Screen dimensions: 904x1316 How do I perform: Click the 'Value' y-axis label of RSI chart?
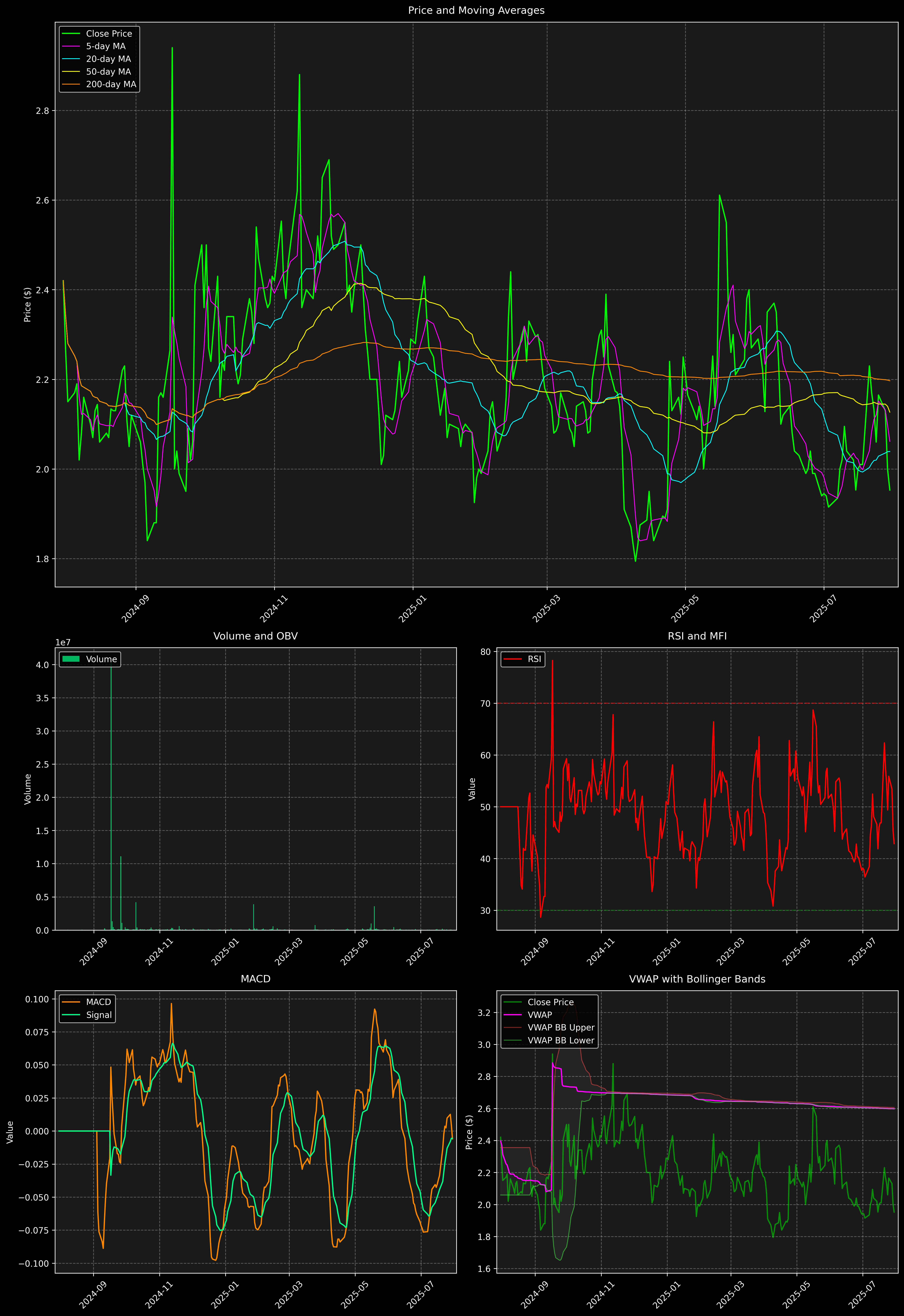tap(472, 789)
